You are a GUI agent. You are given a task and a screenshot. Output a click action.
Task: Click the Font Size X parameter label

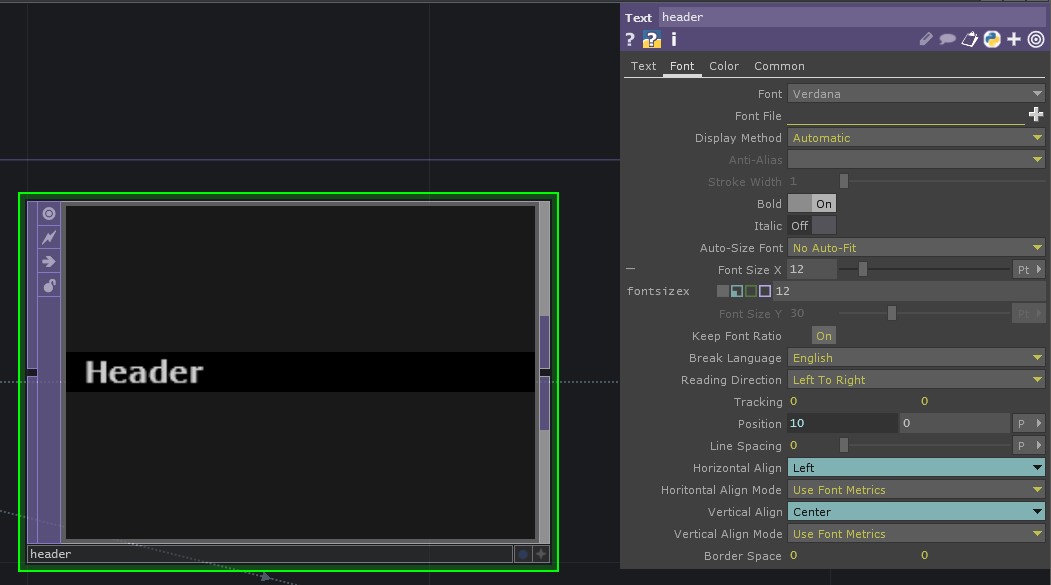click(749, 270)
